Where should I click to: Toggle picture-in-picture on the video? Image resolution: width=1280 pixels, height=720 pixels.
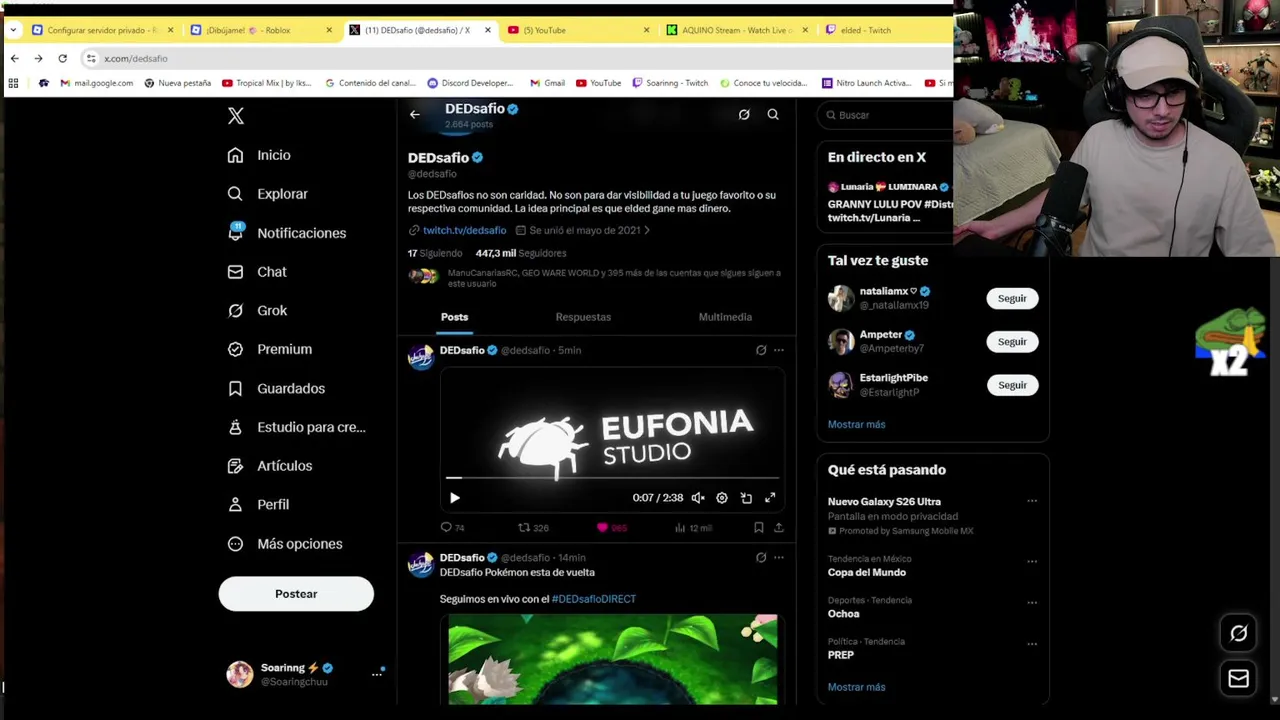pyautogui.click(x=746, y=498)
